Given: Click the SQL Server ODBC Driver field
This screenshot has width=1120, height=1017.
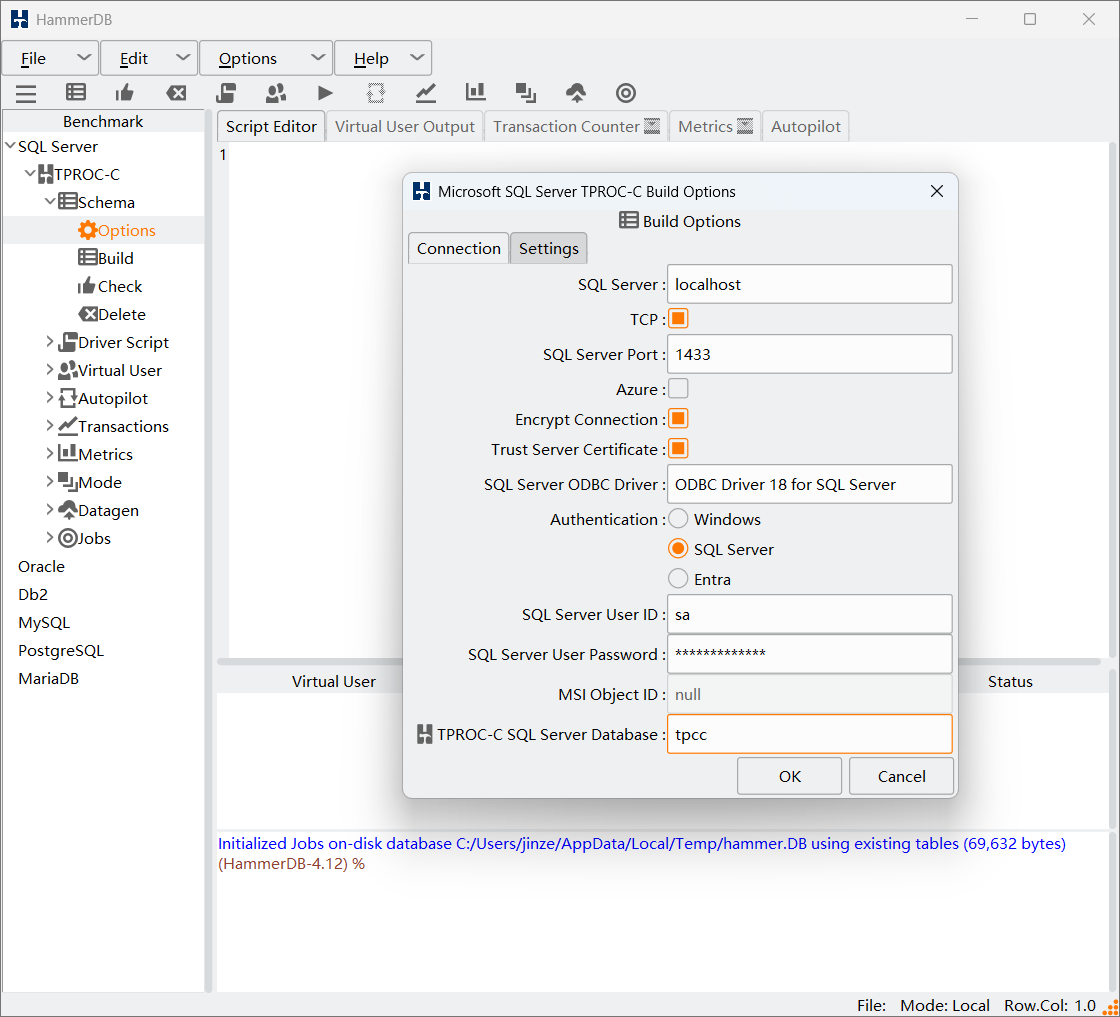Looking at the screenshot, I should click(x=809, y=484).
